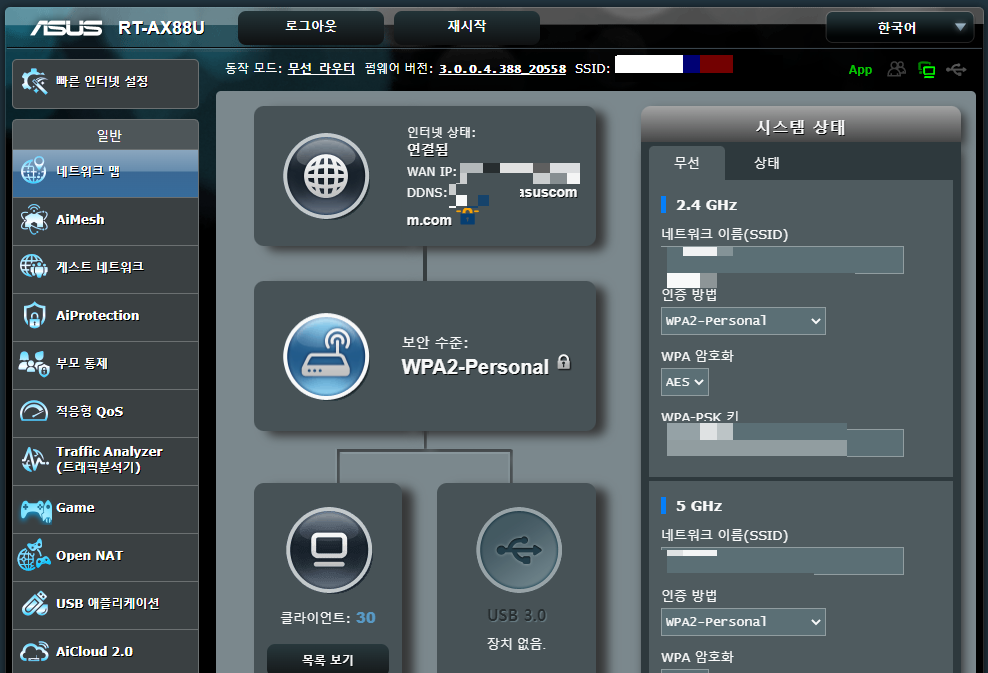The height and width of the screenshot is (673, 988).
Task: Click the green App link
Action: tap(860, 70)
